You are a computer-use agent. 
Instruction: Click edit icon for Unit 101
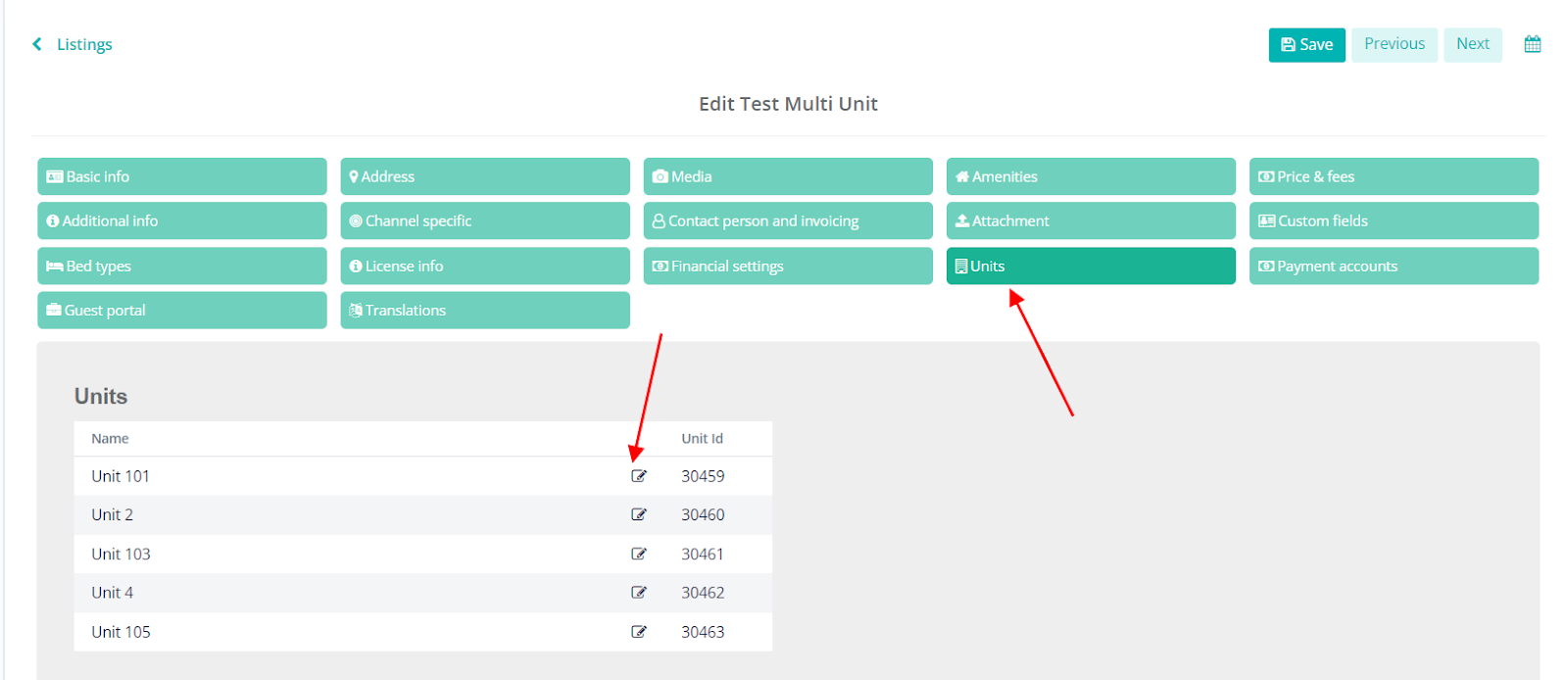point(638,476)
